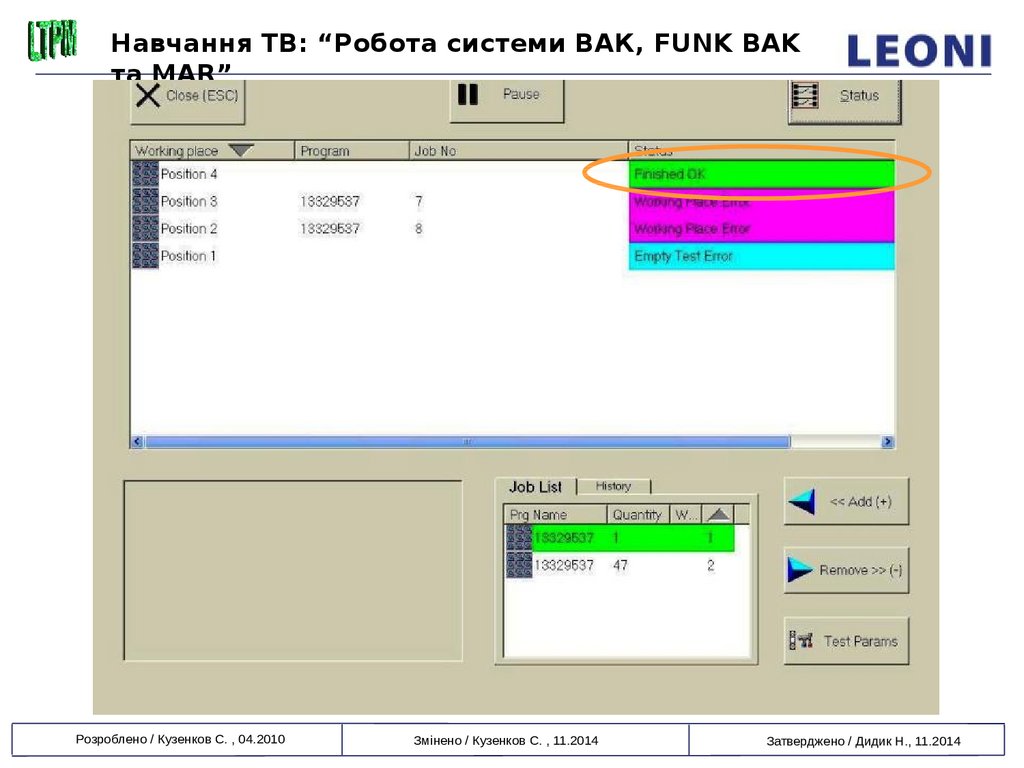Open Test Params settings
The width and height of the screenshot is (1024, 768).
846,641
